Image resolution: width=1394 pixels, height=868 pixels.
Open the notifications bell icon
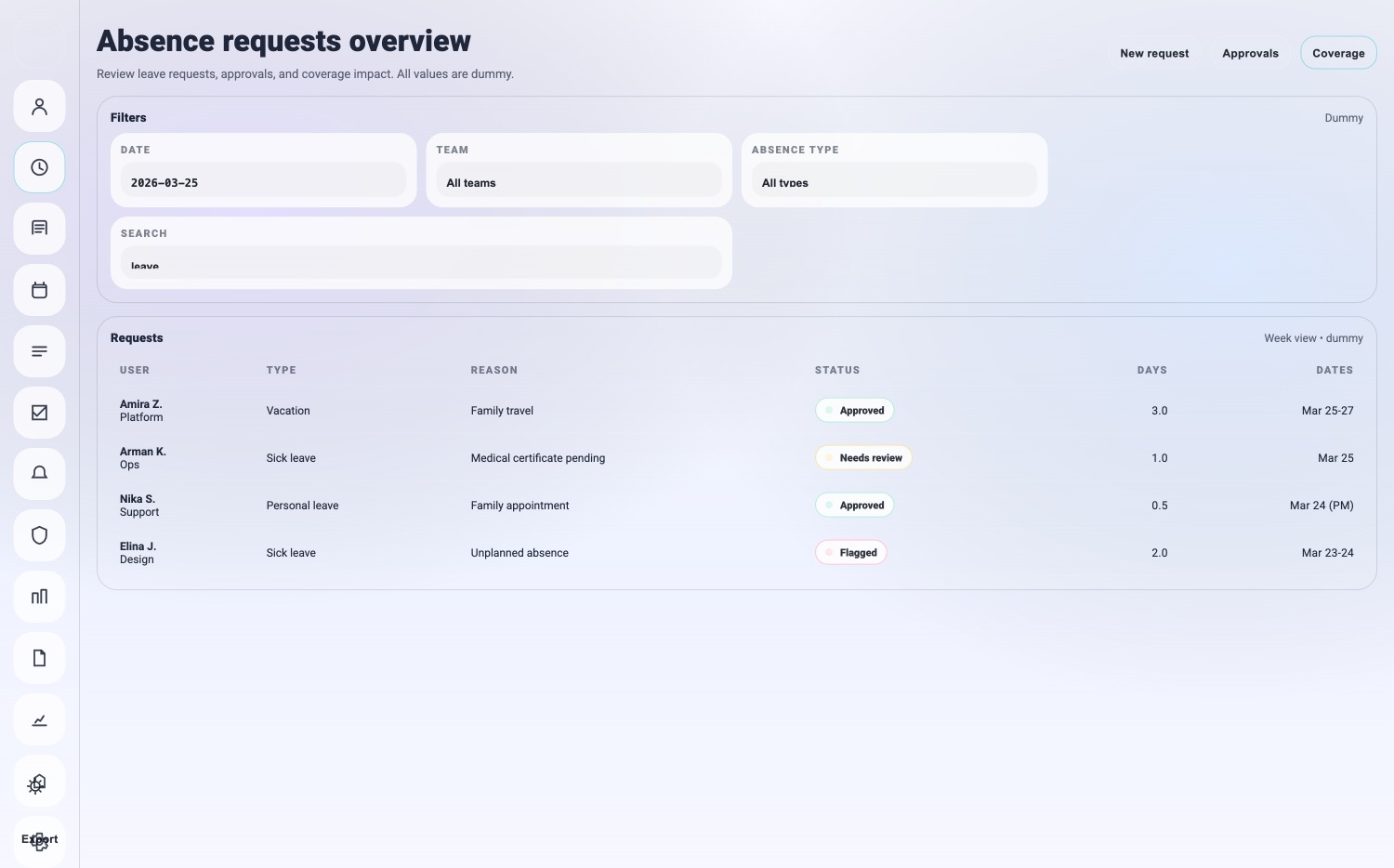(39, 474)
